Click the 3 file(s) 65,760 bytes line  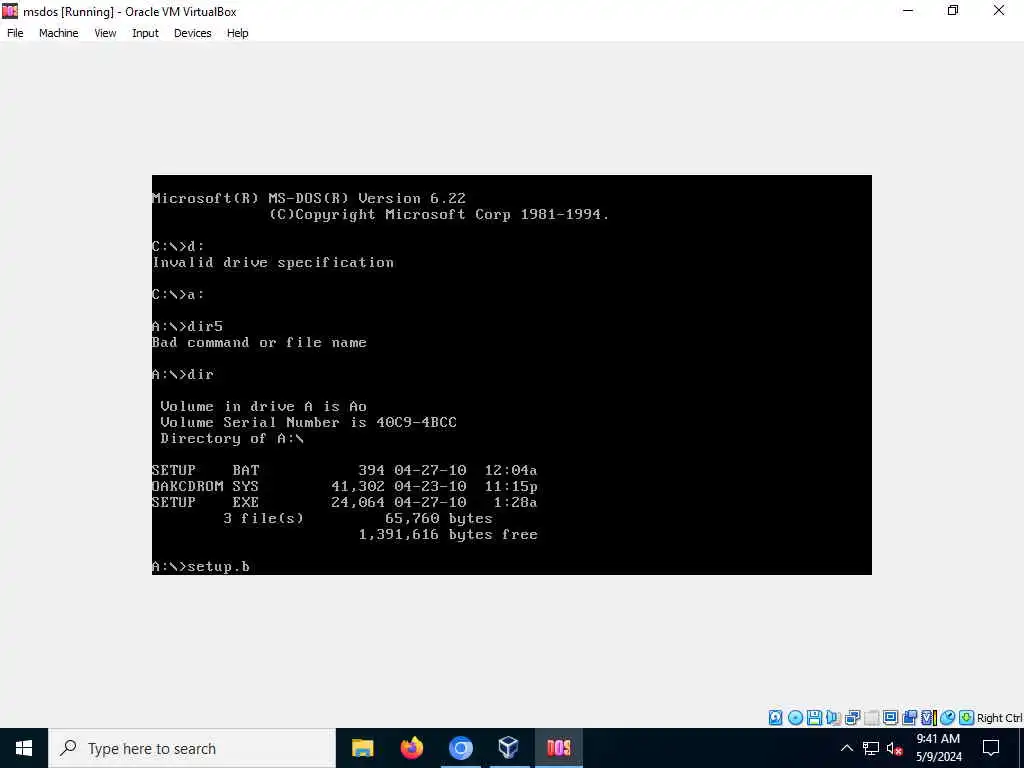coord(358,519)
